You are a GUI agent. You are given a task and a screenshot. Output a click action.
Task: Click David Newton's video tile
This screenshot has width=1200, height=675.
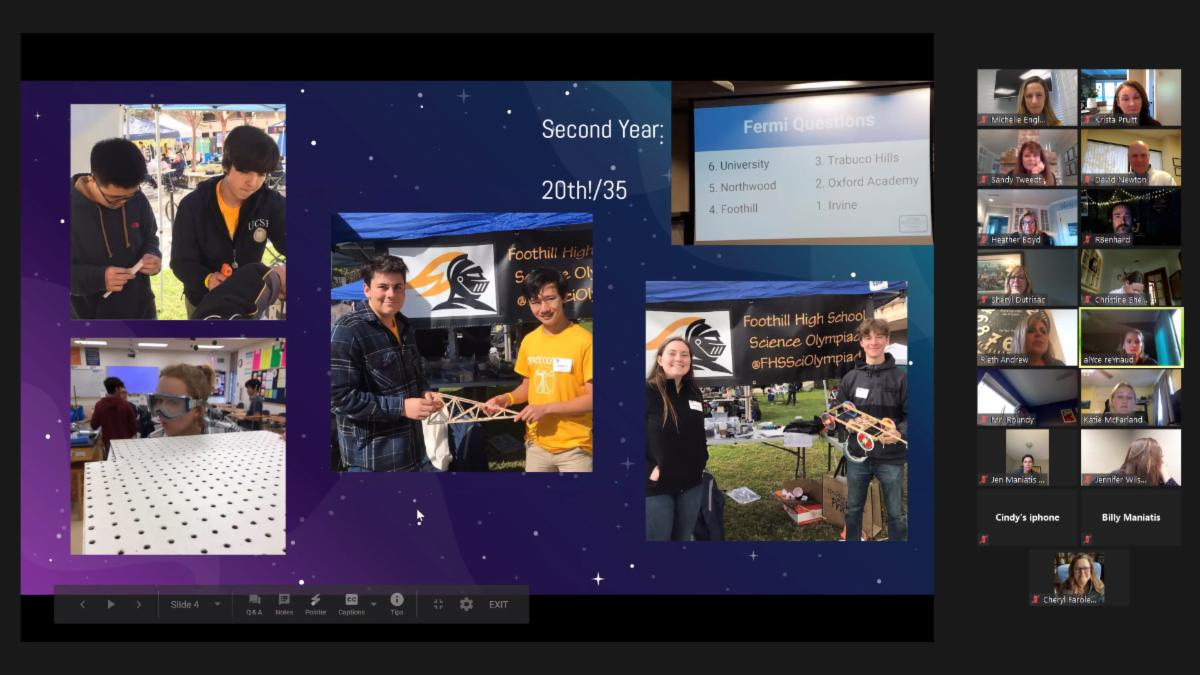[x=1131, y=157]
